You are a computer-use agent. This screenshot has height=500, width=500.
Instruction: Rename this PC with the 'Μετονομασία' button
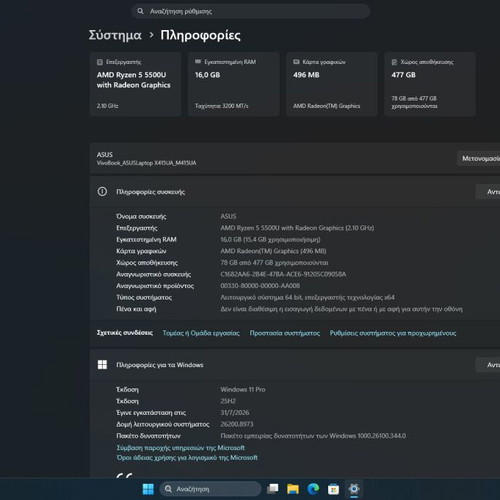click(479, 158)
